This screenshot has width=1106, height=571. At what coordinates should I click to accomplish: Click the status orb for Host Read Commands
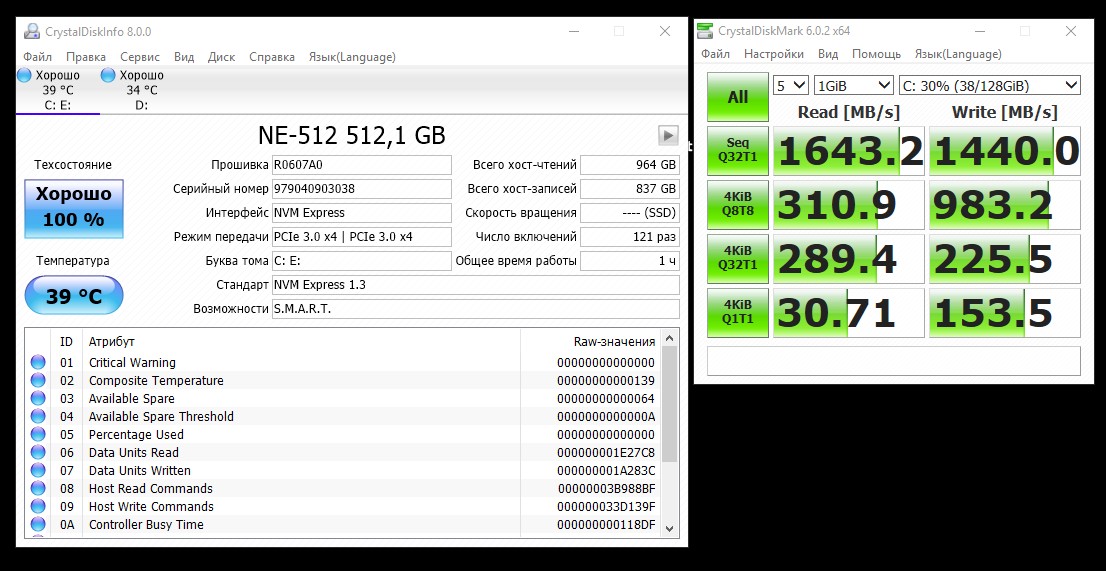(x=38, y=489)
